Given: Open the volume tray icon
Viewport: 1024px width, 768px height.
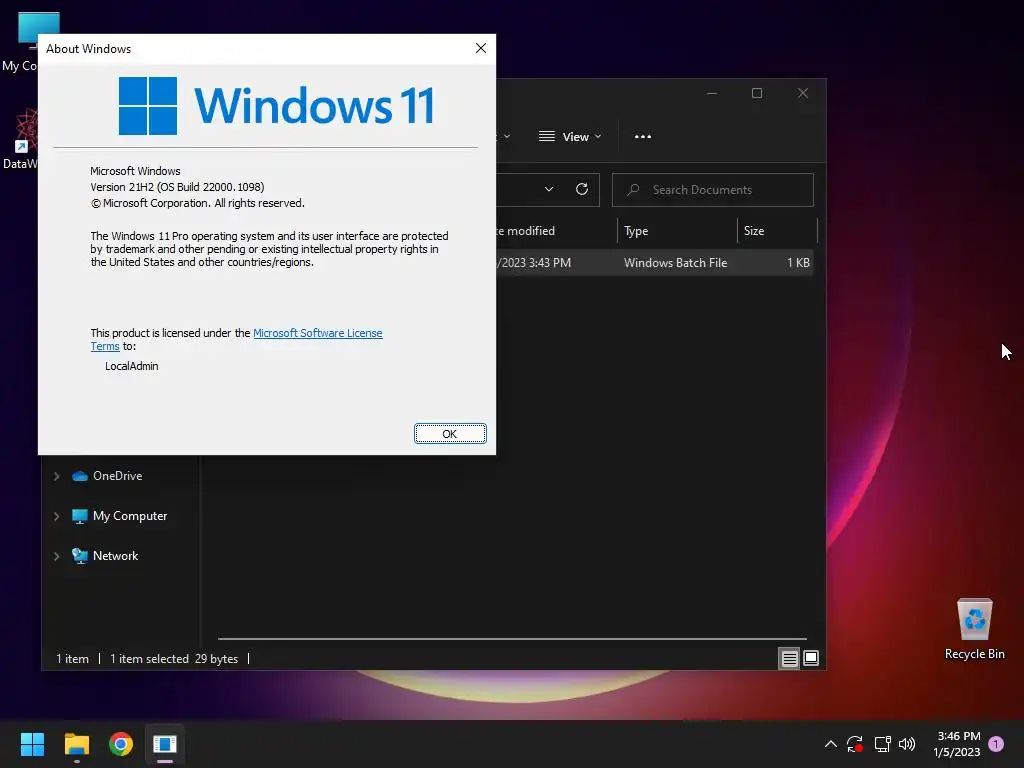Looking at the screenshot, I should point(907,744).
